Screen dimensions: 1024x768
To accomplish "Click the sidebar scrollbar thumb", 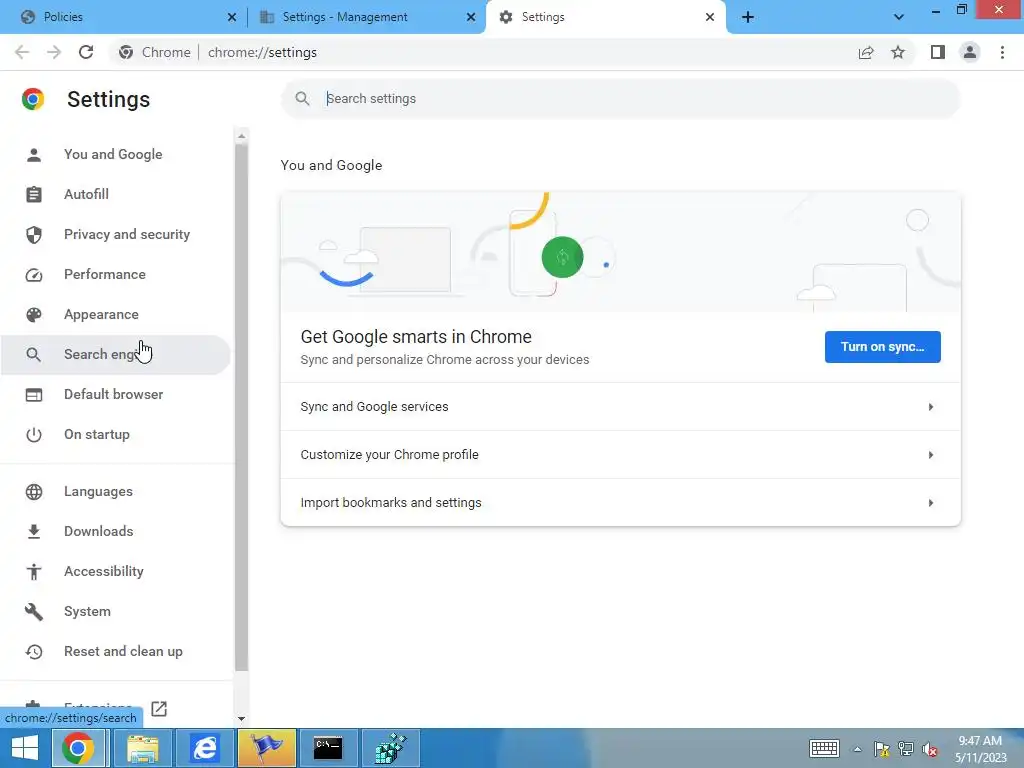I will click(242, 408).
